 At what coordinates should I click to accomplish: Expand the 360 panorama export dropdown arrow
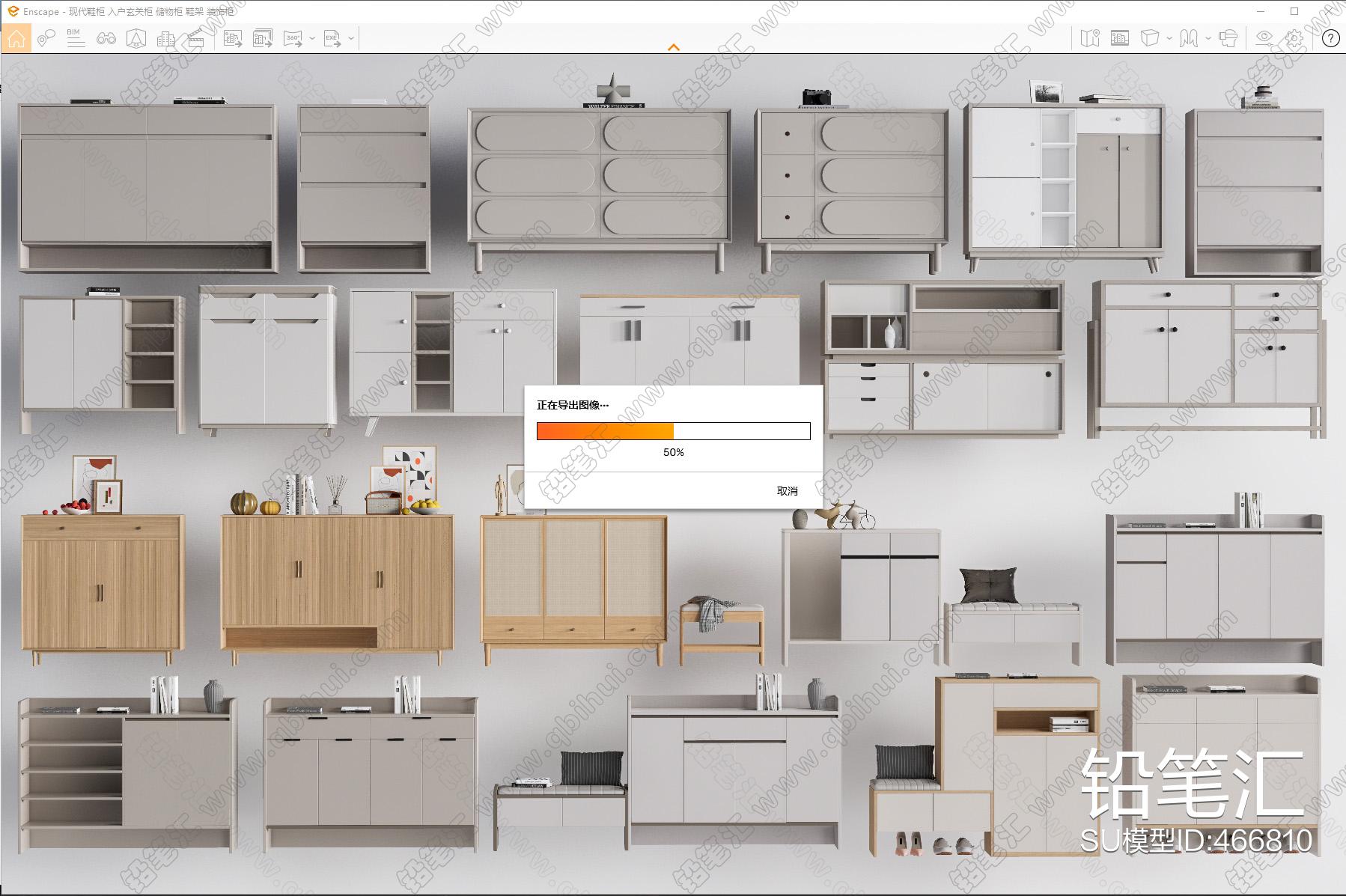(x=312, y=38)
